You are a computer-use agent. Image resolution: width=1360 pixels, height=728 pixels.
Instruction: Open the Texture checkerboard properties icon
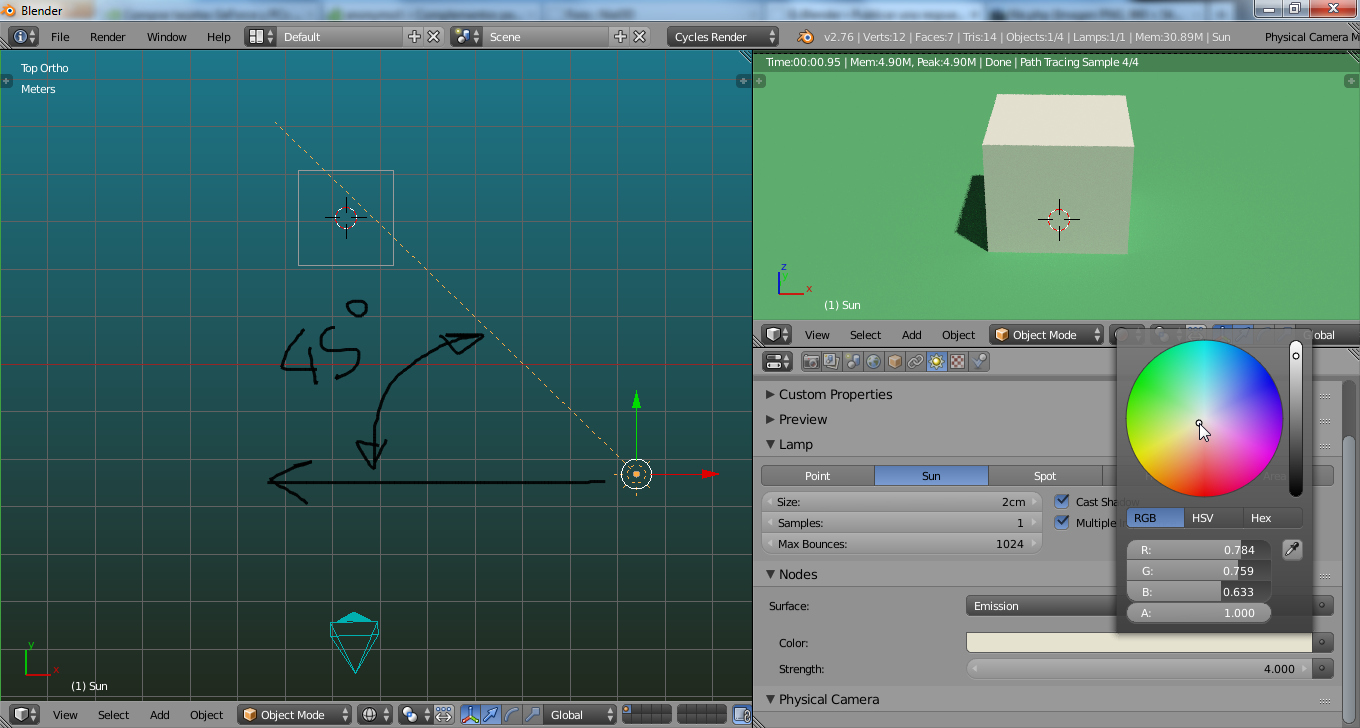pyautogui.click(x=957, y=362)
